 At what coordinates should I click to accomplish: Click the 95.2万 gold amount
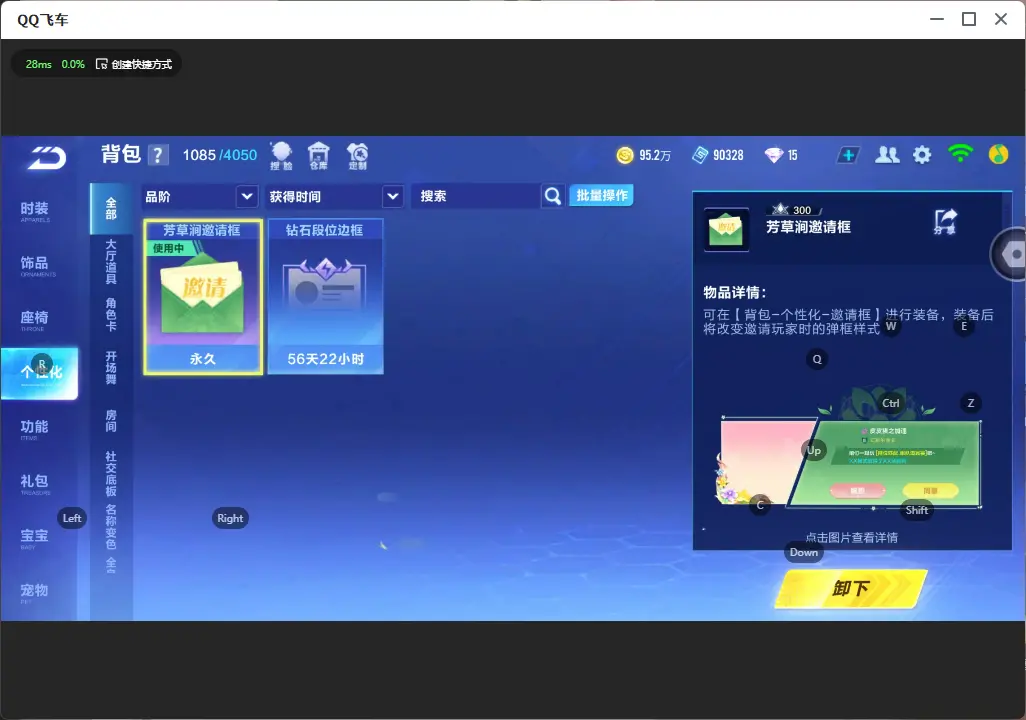click(x=655, y=155)
